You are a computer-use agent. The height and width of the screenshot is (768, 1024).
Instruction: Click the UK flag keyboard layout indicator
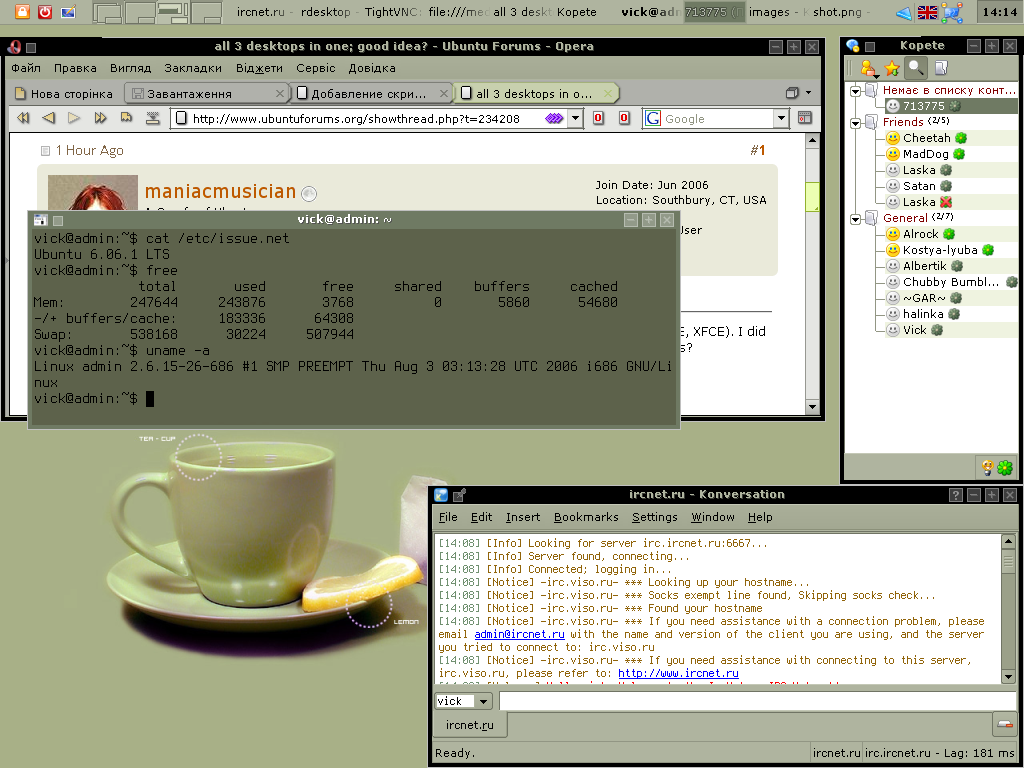tap(927, 12)
